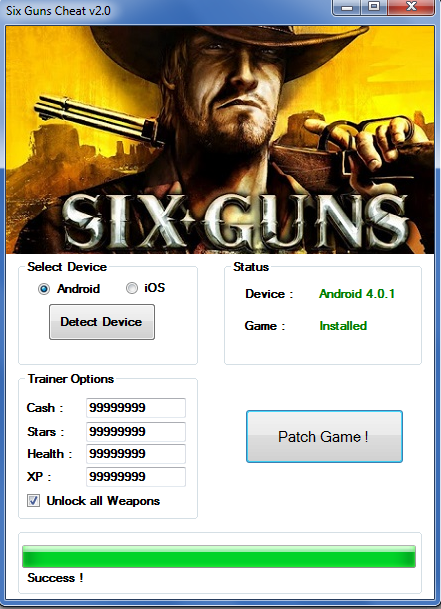Toggle the Unlock all Weapons checkbox
Screen dimensions: 441x609
click(33, 501)
